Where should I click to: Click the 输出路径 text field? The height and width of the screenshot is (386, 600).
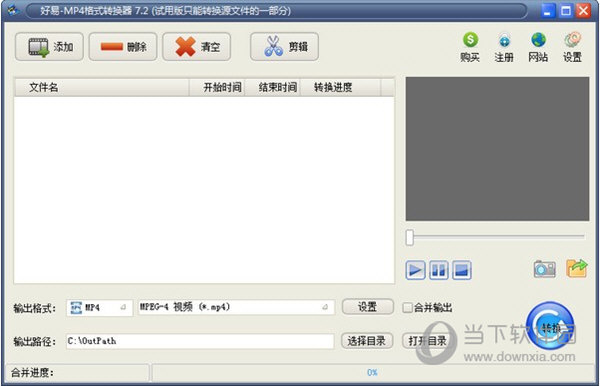(200, 341)
